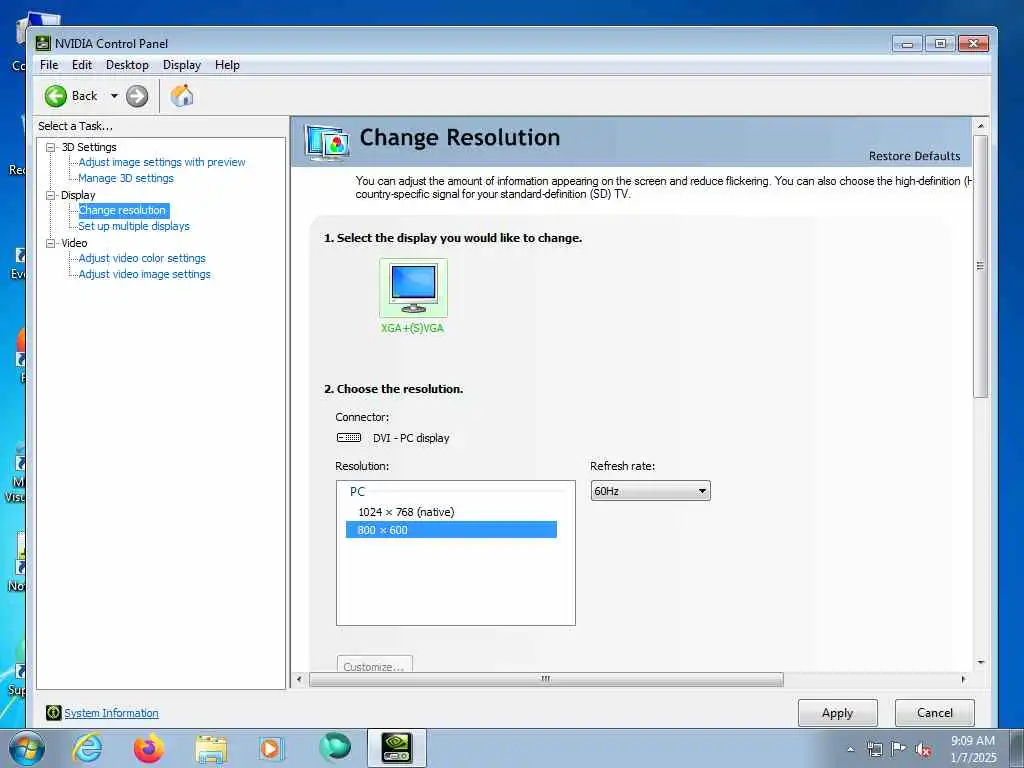This screenshot has height=768, width=1024.
Task: Select 800 × 600 resolution
Action: click(x=451, y=530)
